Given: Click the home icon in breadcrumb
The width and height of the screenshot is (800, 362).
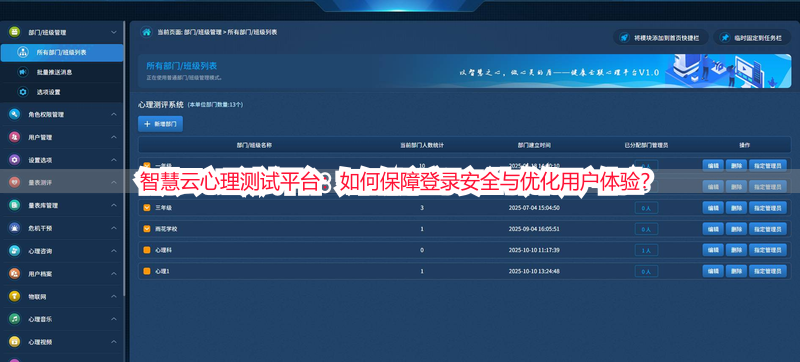Looking at the screenshot, I should [x=146, y=32].
